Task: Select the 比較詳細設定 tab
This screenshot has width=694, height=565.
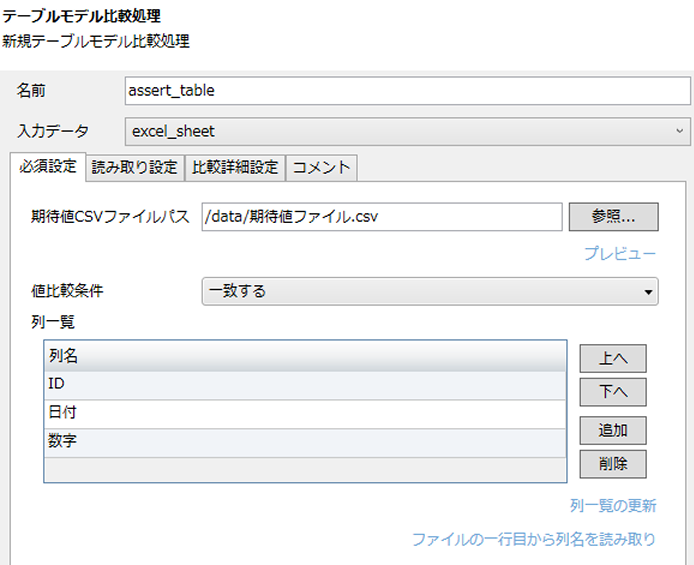Action: [235, 167]
